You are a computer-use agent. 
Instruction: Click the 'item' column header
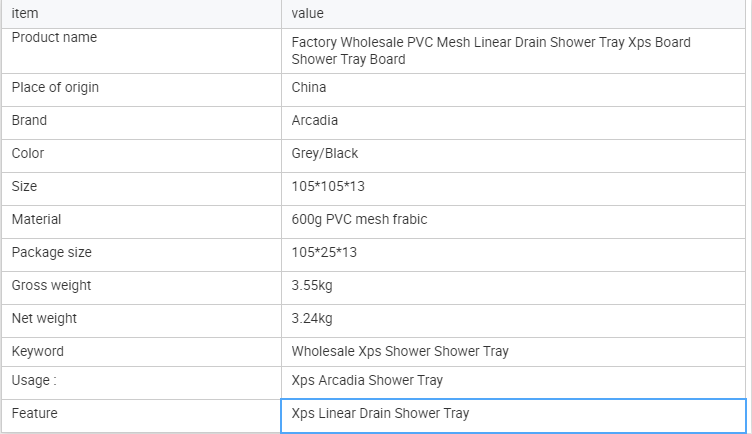coord(25,13)
